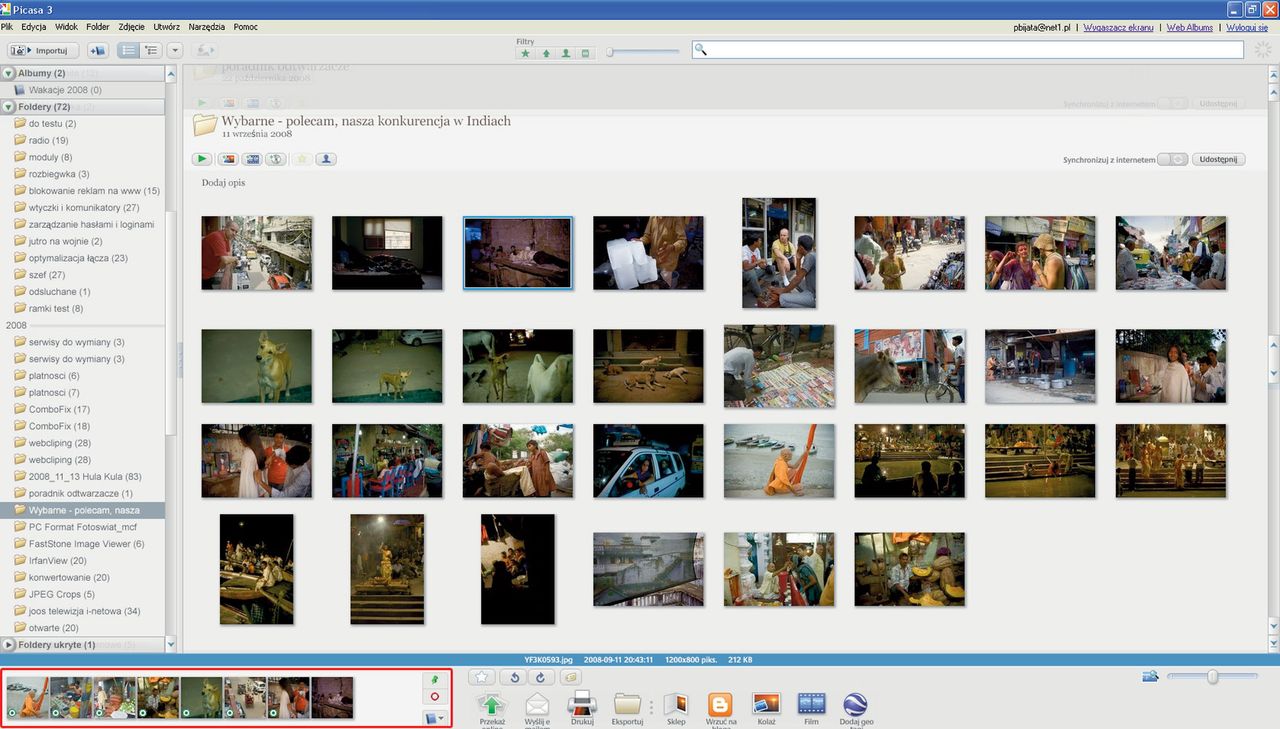Viewport: 1280px width, 729px height.
Task: Open the Web Albums link
Action: pyautogui.click(x=1190, y=28)
